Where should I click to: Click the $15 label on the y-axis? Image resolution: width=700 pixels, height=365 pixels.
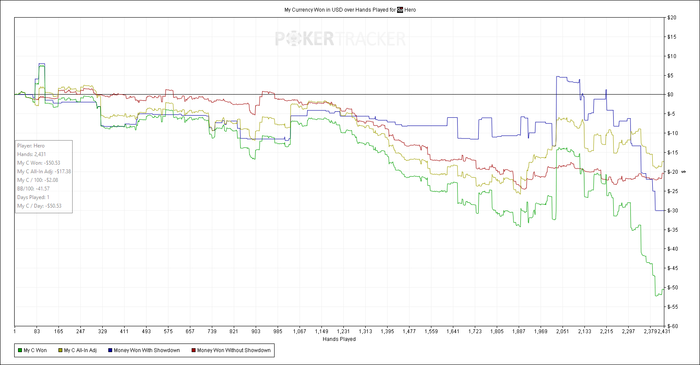coord(671,37)
